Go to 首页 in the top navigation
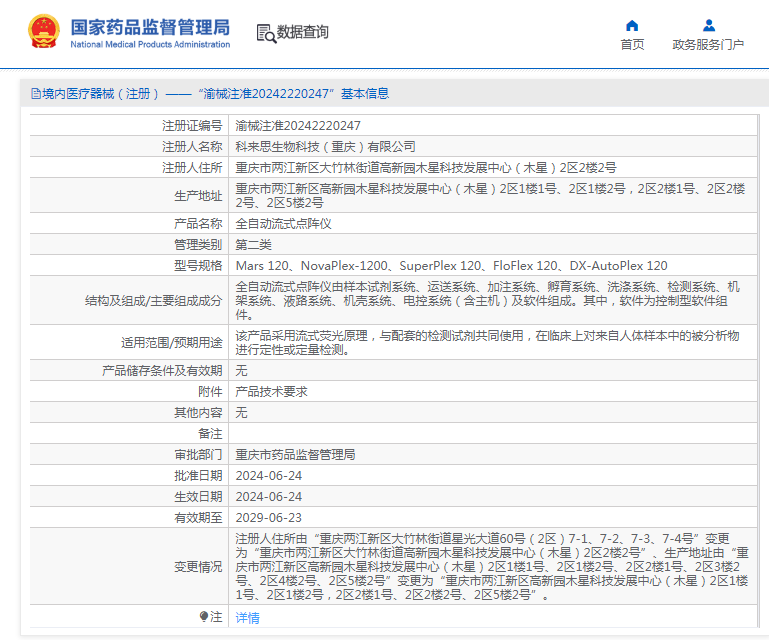 point(632,44)
